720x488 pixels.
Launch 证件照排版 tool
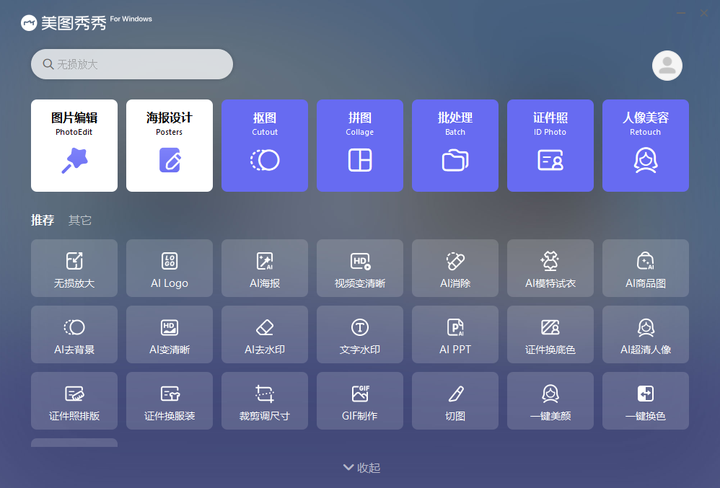[x=74, y=401]
